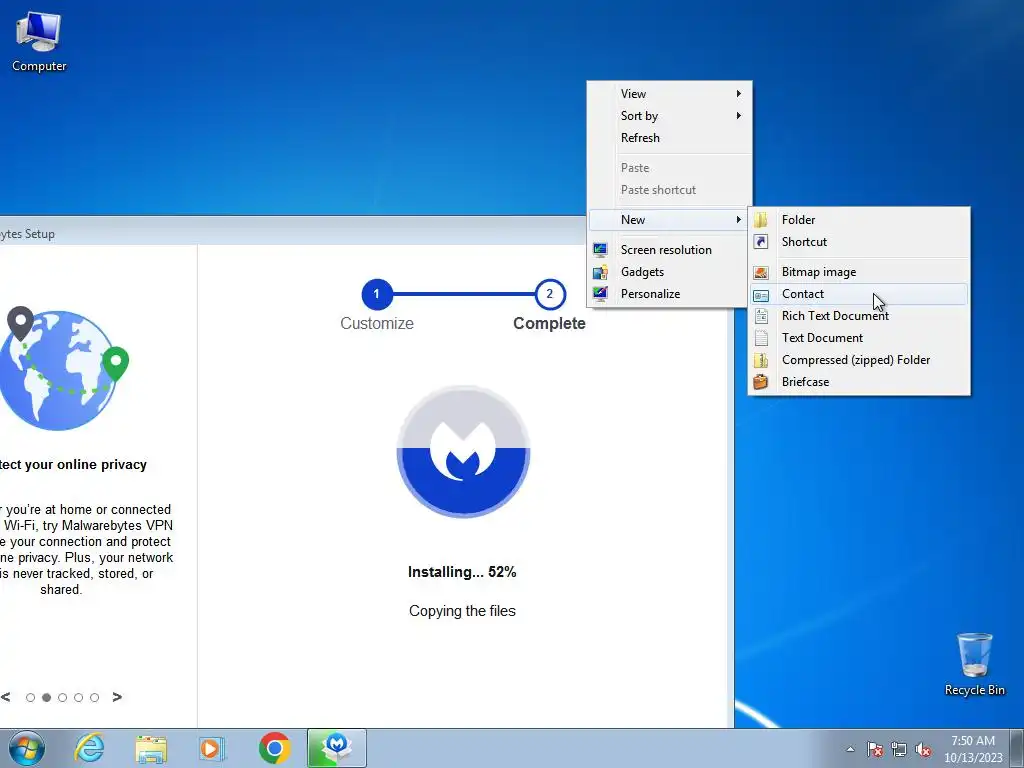Image resolution: width=1024 pixels, height=768 pixels.
Task: Go to next slide arrow in setup
Action: click(x=117, y=697)
